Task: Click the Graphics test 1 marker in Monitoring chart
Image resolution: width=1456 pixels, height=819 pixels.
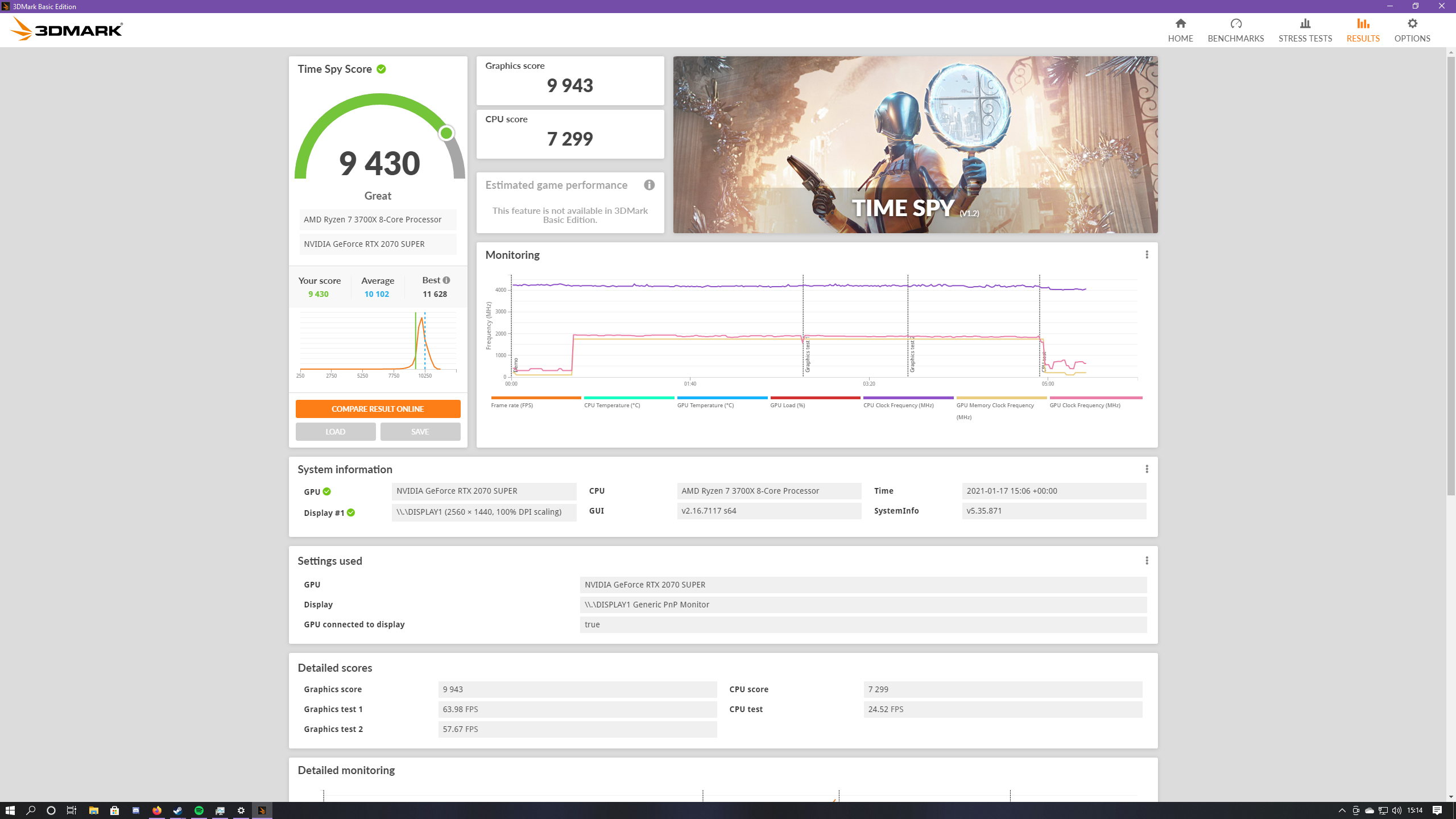Action: coord(807,354)
